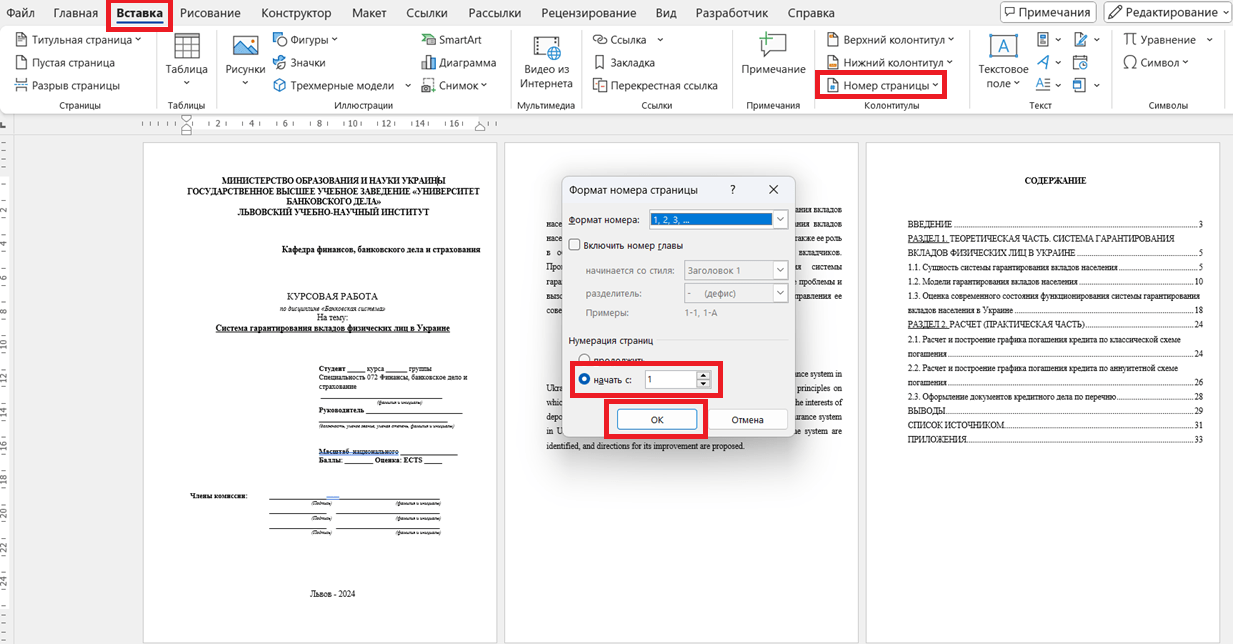Open Нижний колонтитул footer options
The height and width of the screenshot is (644, 1233).
888,62
